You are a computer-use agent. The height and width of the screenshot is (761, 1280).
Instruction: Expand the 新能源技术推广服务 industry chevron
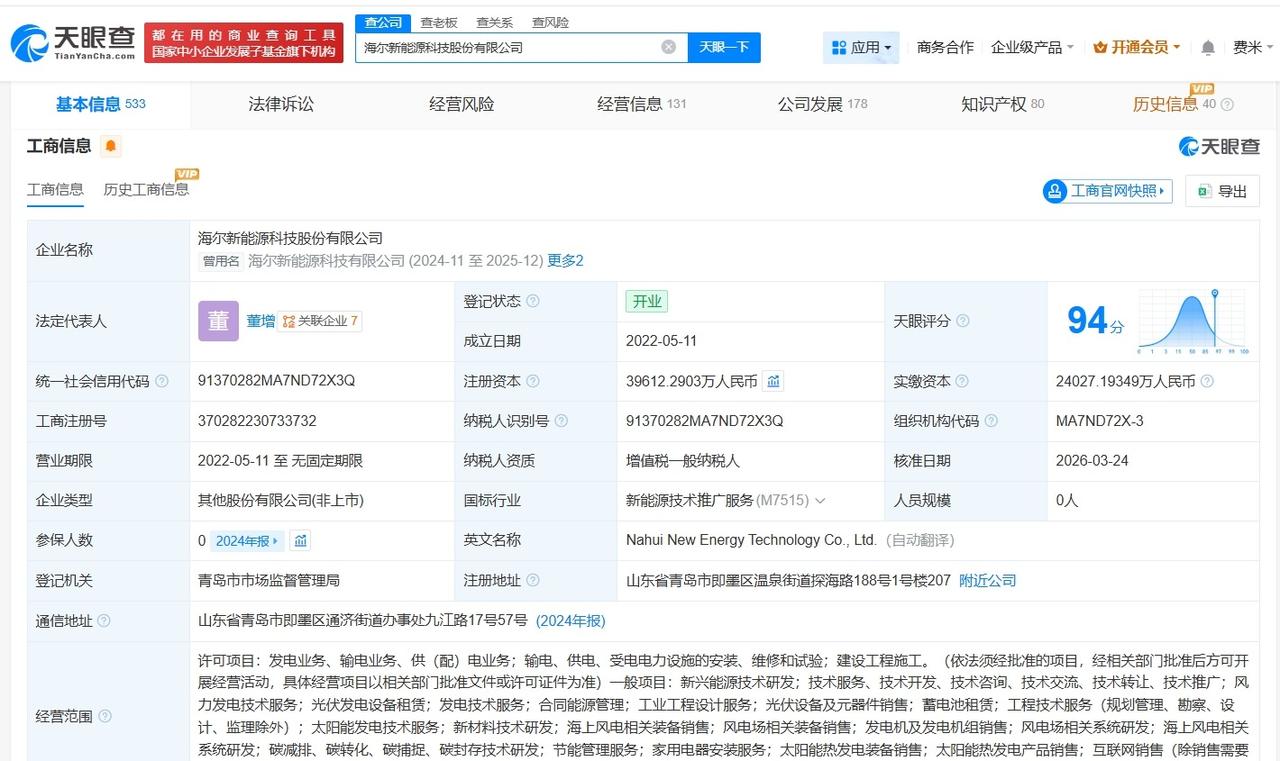pos(820,500)
